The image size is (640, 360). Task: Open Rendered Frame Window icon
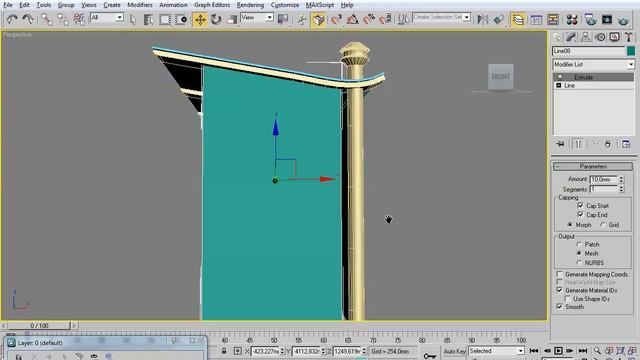[x=607, y=19]
